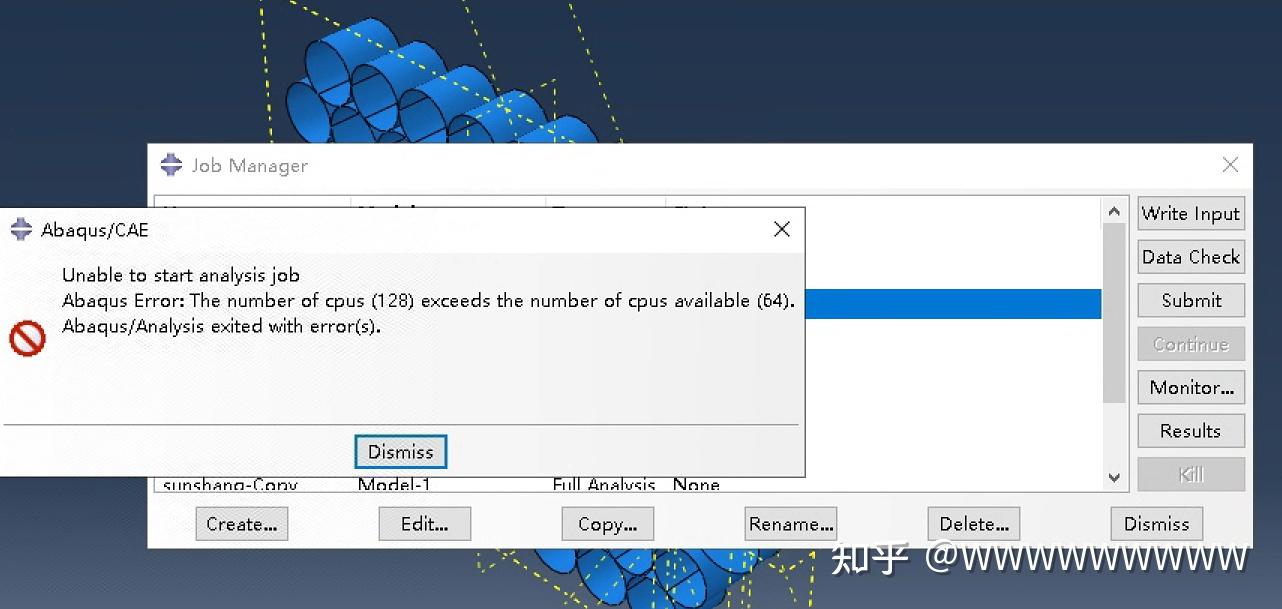
Task: Click the 'Unable to start analysis job' text
Action: pyautogui.click(x=180, y=275)
